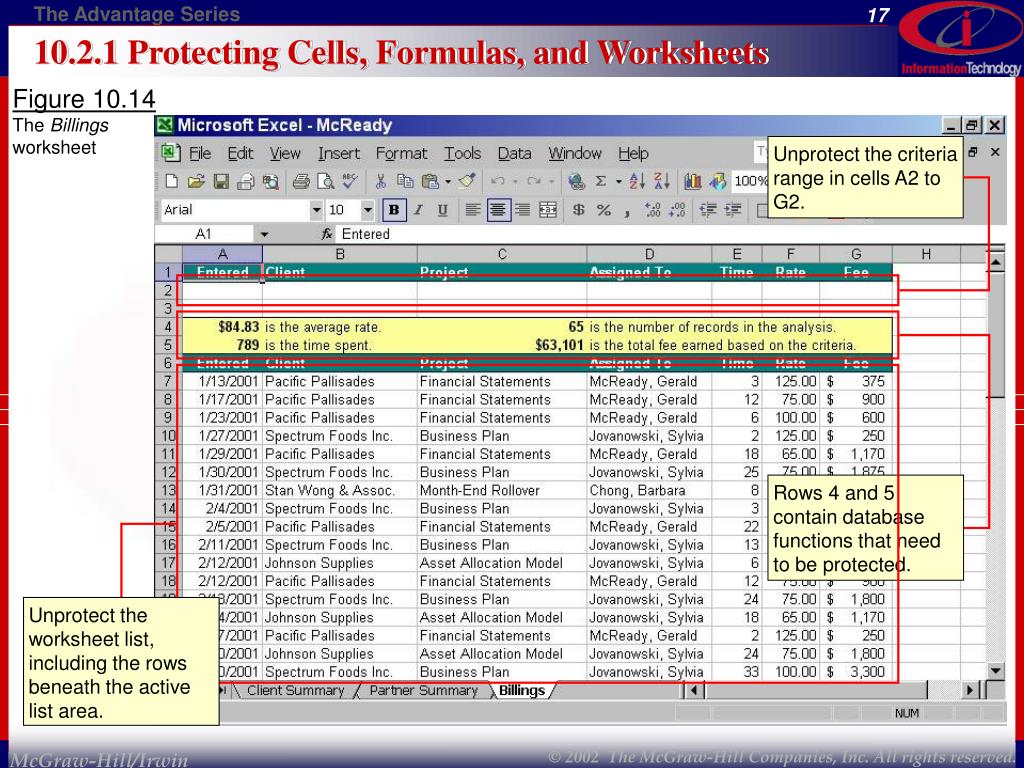Toggle Underline formatting
The image size is (1024, 768).
pos(443,210)
